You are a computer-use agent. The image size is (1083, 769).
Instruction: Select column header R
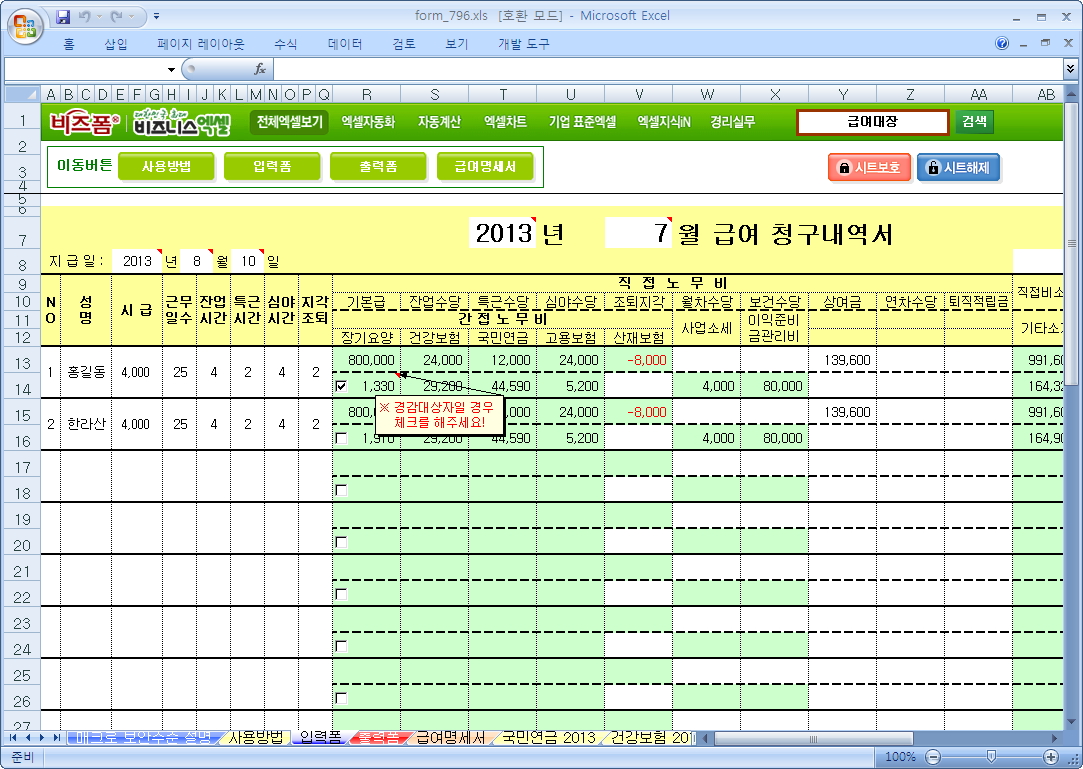(366, 94)
